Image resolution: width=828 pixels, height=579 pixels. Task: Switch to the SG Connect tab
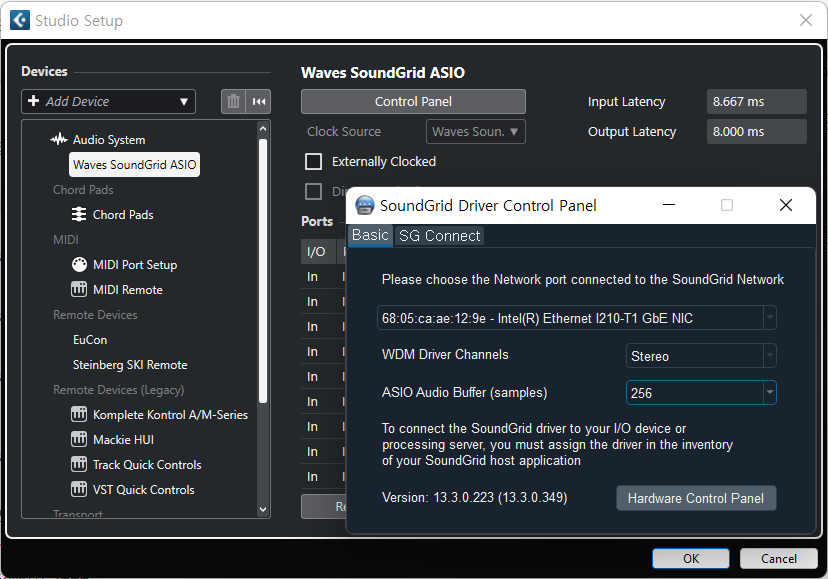click(x=439, y=236)
